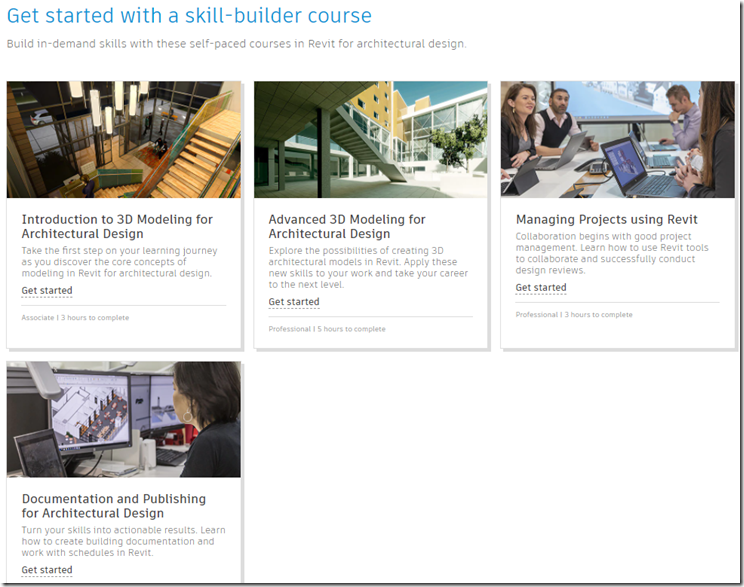This screenshot has height=587, width=744.
Task: Click Get started under Advanced 3D Modeling
Action: 294,302
